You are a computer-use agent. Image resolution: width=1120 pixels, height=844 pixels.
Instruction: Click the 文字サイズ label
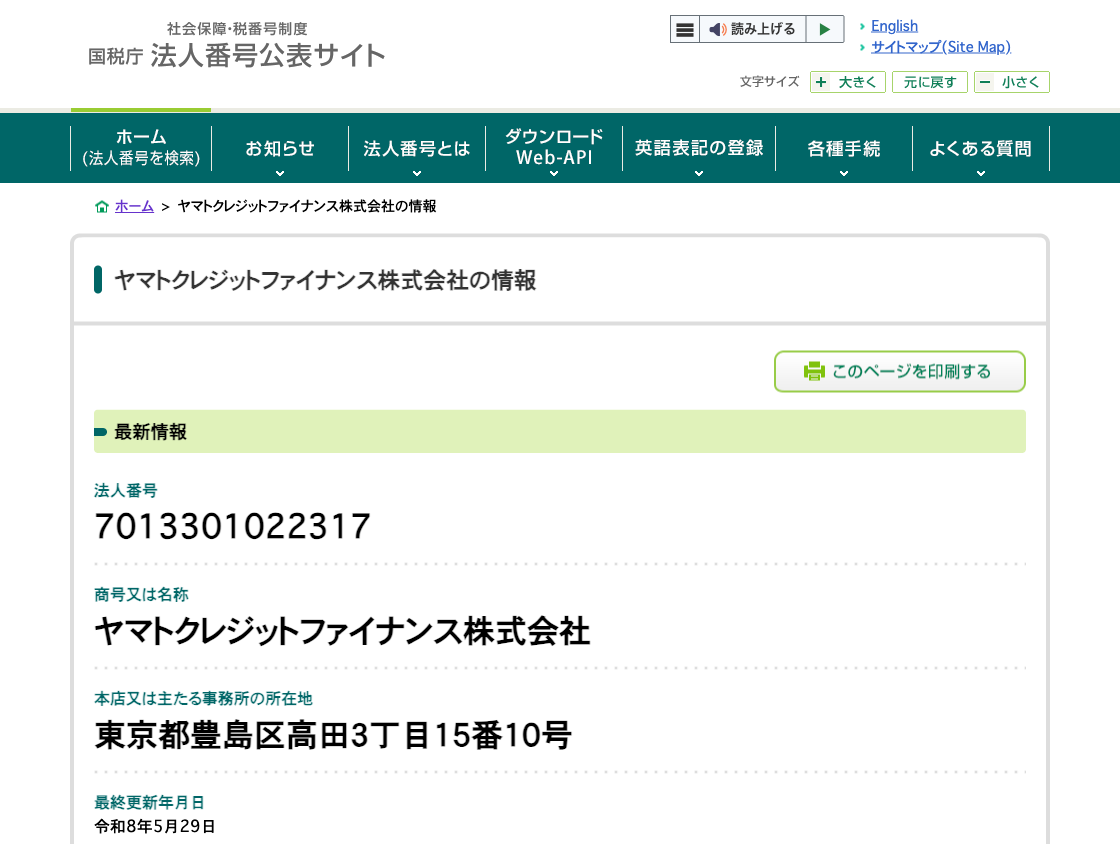pyautogui.click(x=769, y=81)
